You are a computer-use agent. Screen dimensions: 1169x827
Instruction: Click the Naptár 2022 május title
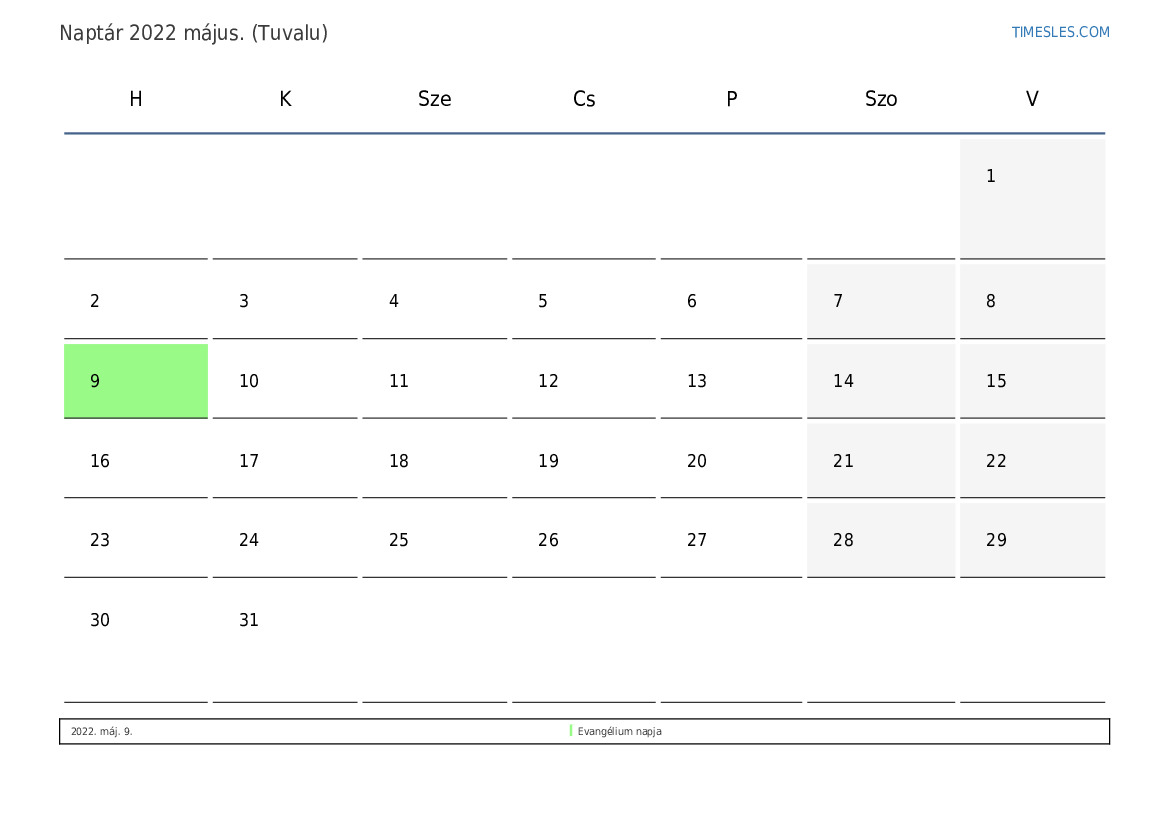click(193, 33)
